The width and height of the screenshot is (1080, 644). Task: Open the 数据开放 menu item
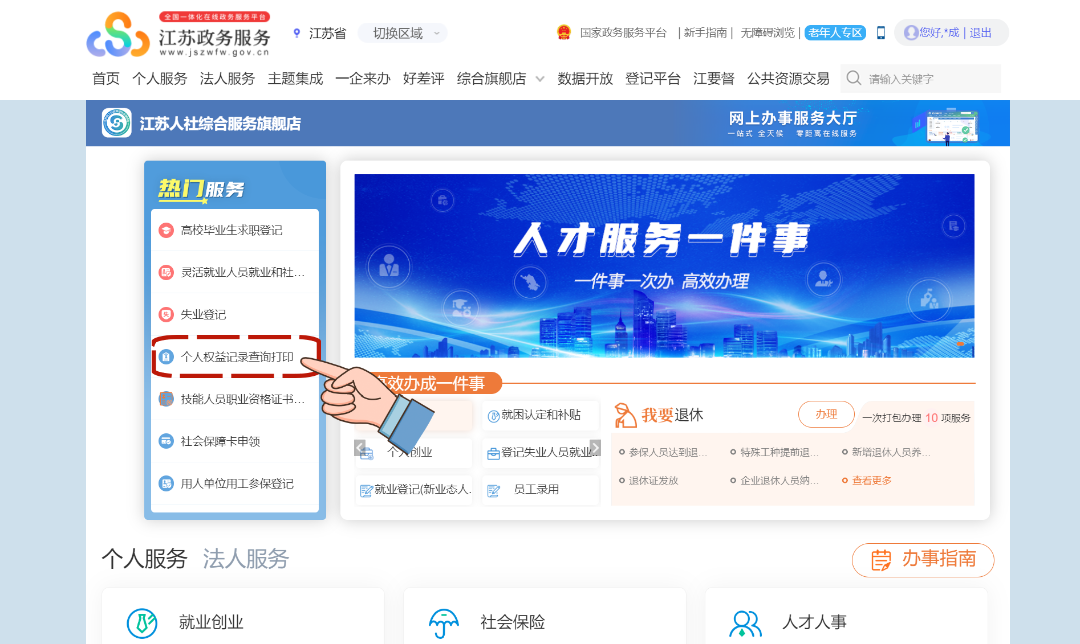pos(585,78)
